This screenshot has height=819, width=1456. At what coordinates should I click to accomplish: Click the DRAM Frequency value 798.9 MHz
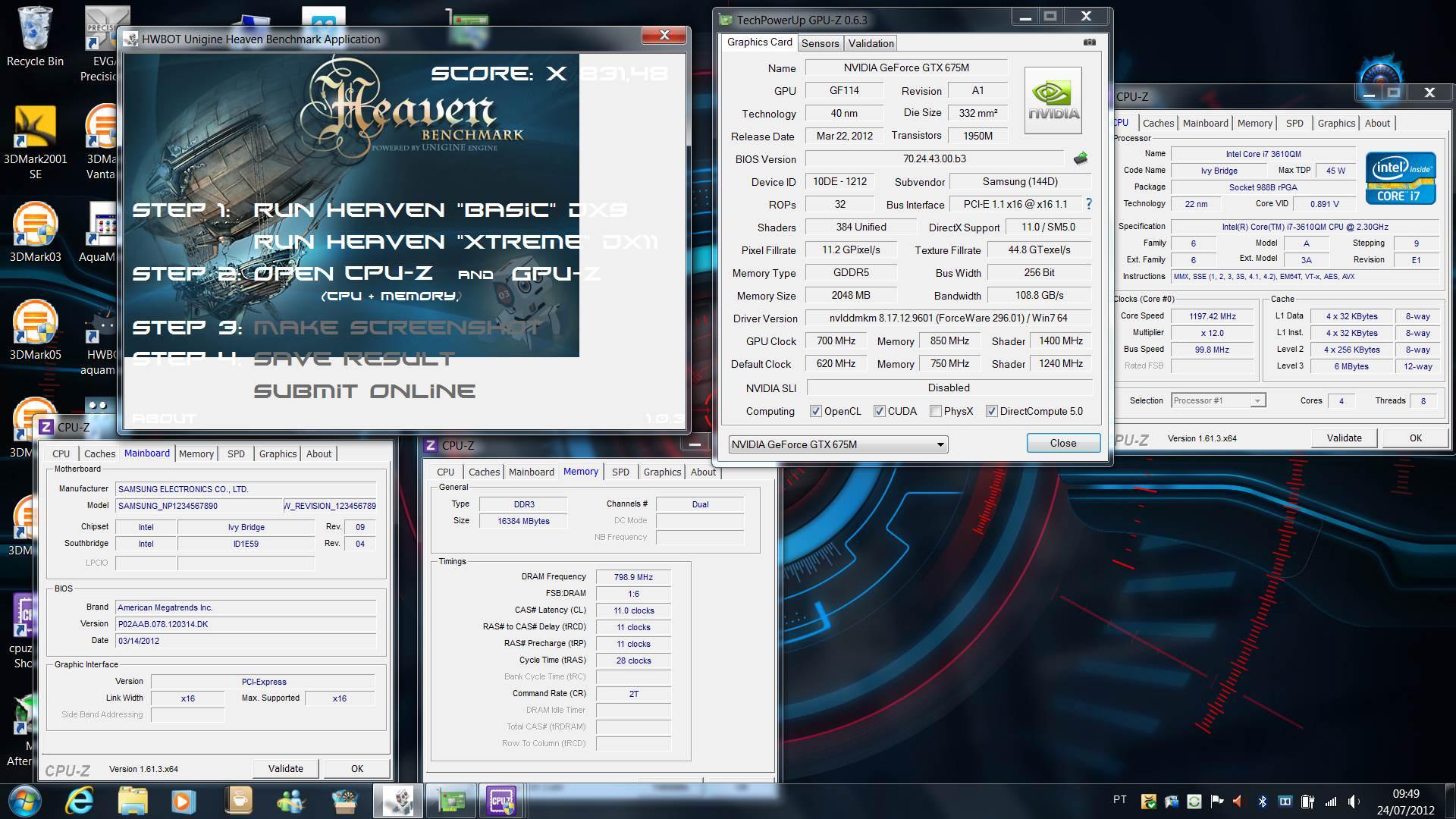click(633, 577)
